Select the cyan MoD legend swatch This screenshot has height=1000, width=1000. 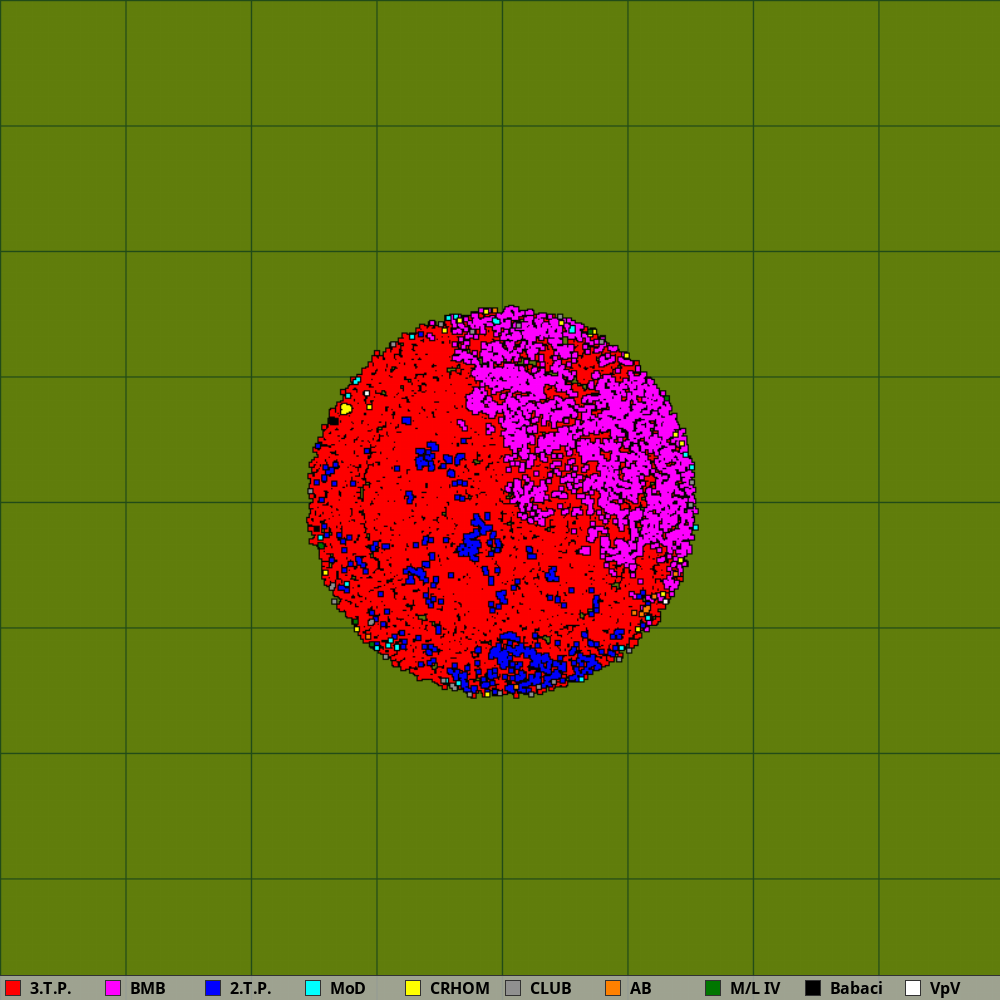pos(313,988)
